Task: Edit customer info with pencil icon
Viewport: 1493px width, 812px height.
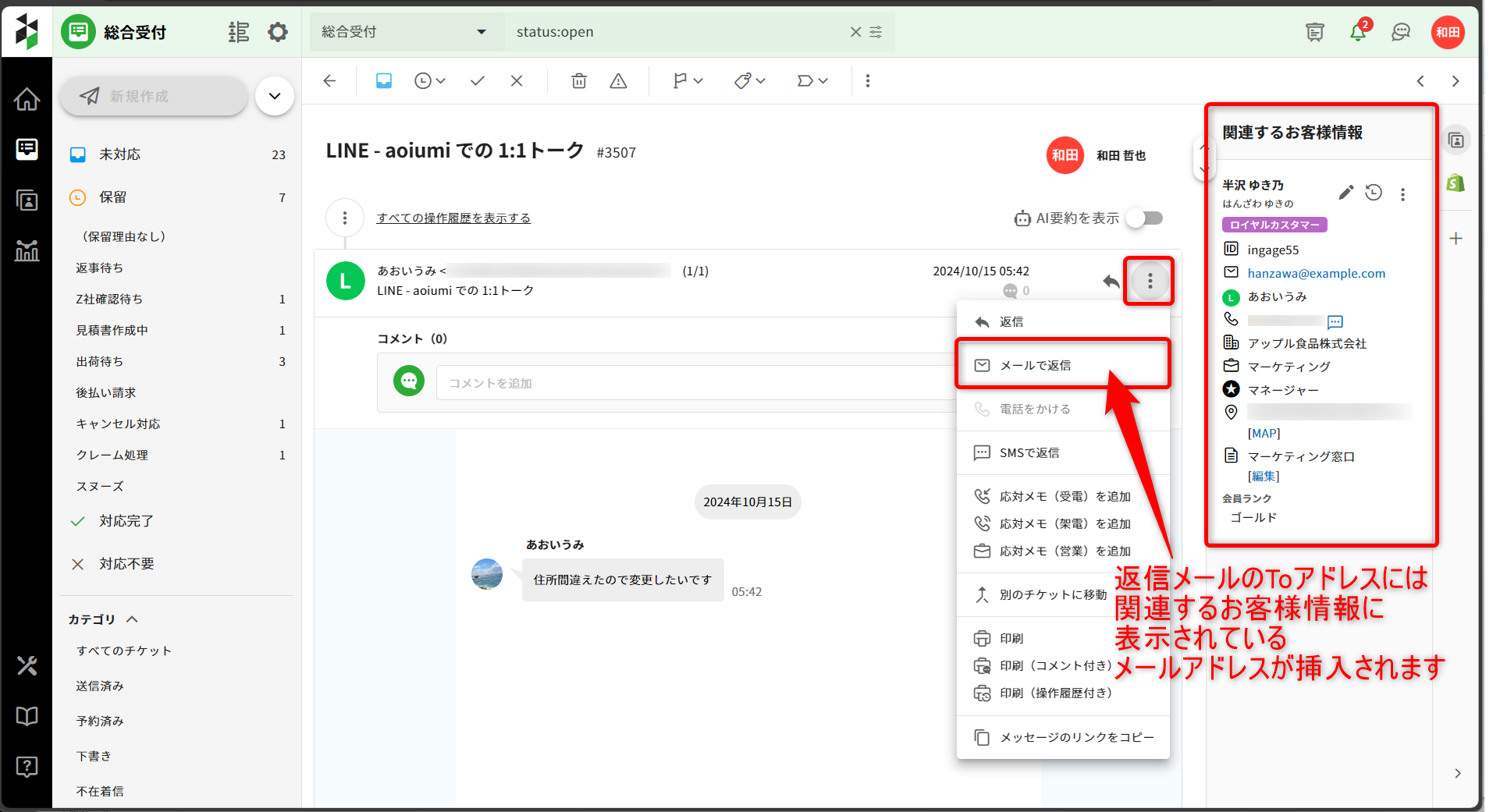Action: coord(1345,193)
